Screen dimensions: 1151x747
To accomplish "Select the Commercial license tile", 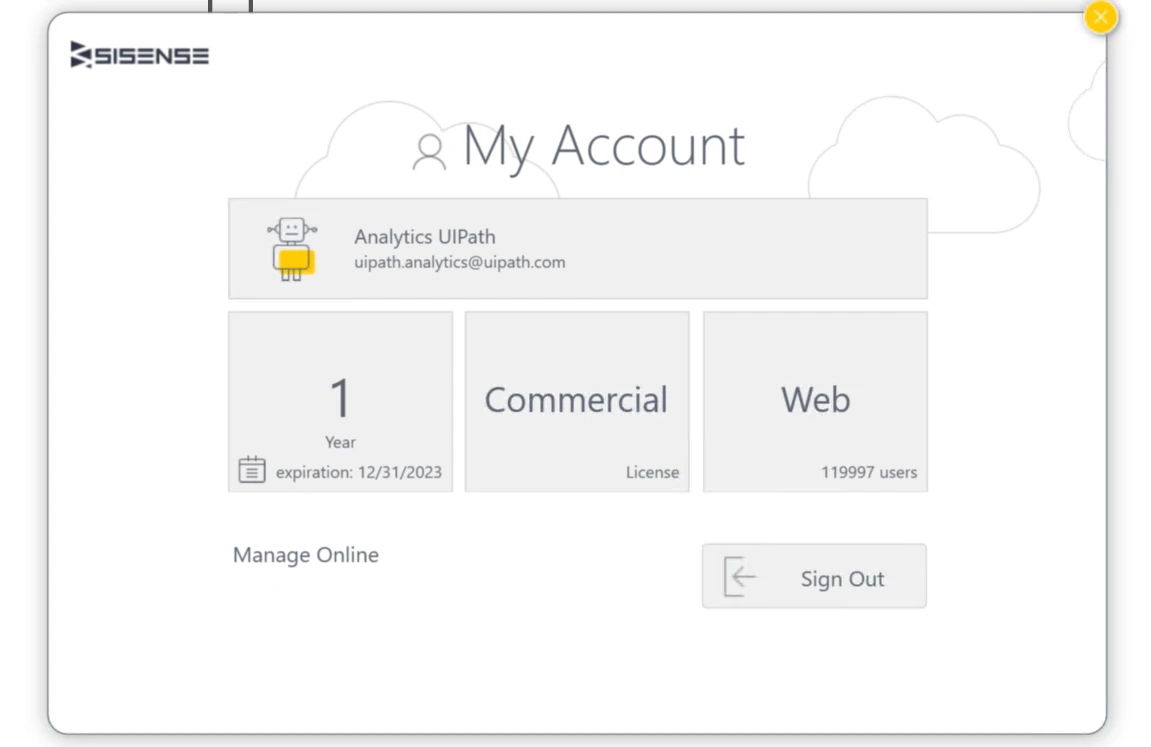I will pyautogui.click(x=577, y=401).
